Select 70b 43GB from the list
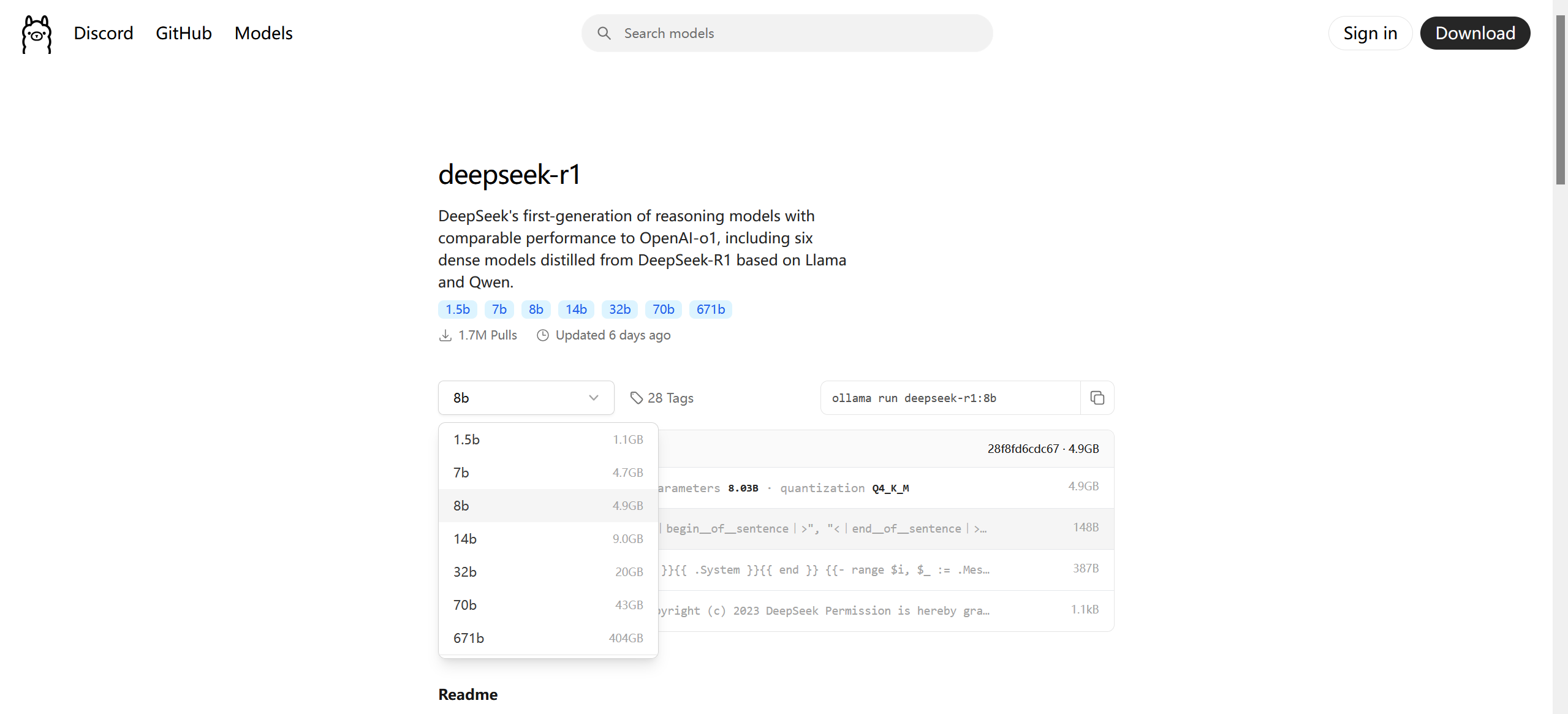This screenshot has width=1568, height=714. point(548,605)
